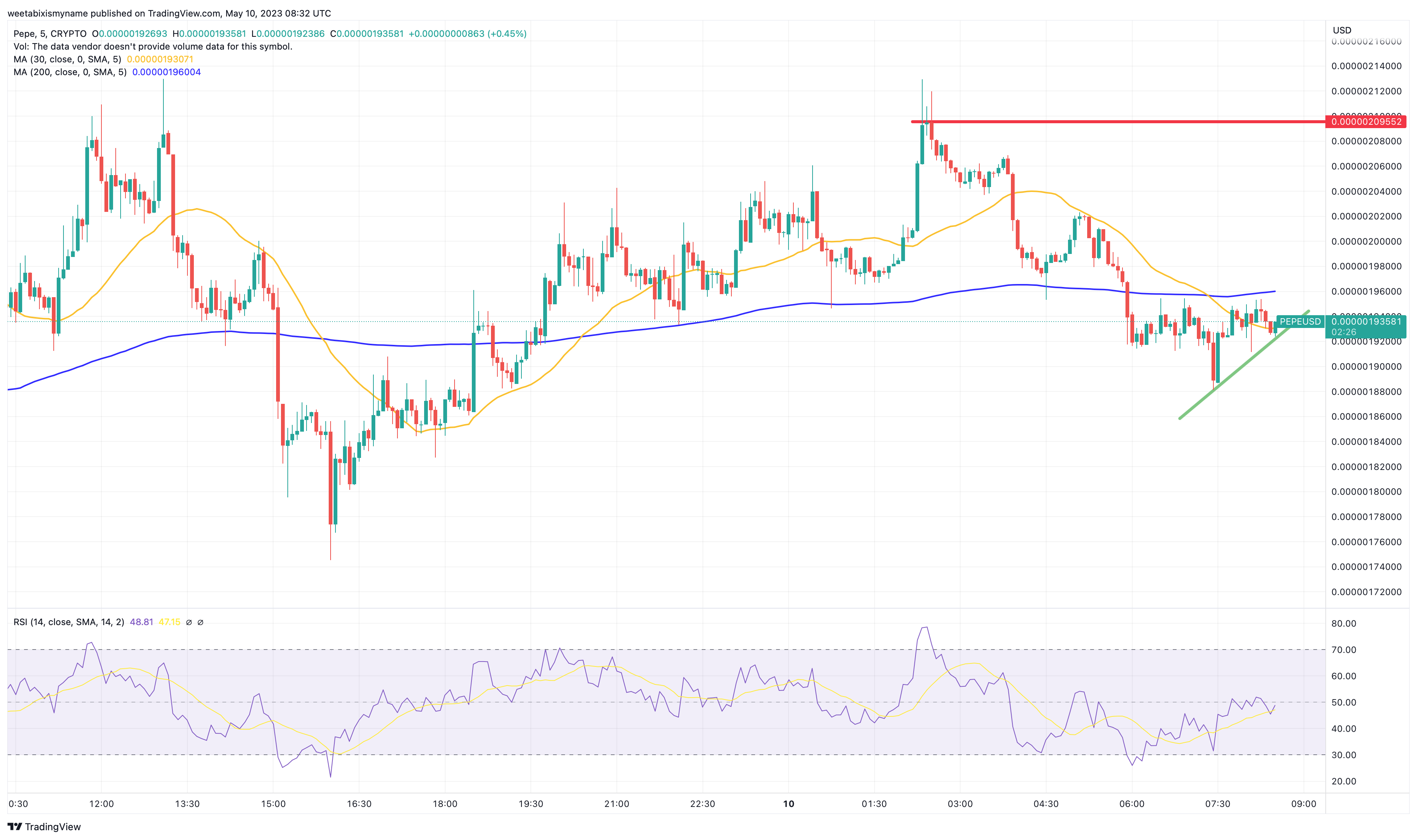Click the 0.00000180000 price axis label
The image size is (1417, 840).
(1367, 492)
